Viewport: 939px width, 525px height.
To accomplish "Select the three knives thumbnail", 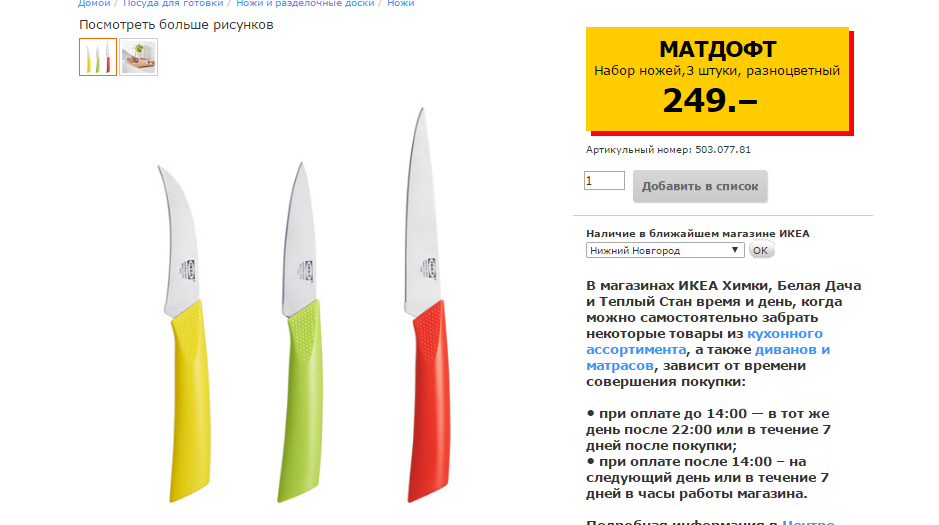I will [98, 57].
